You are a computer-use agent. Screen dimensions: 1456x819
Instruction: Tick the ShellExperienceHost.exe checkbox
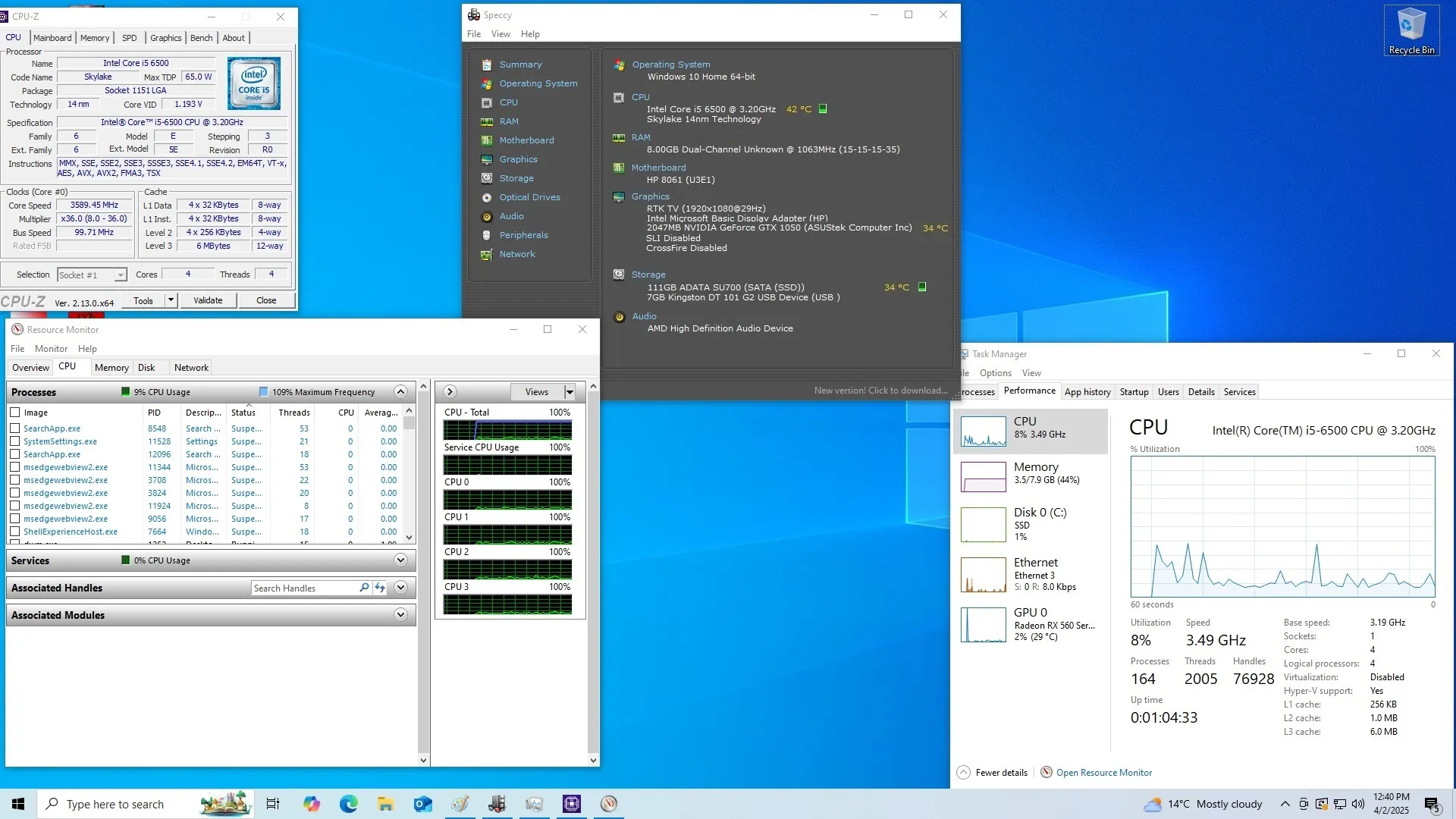click(14, 532)
